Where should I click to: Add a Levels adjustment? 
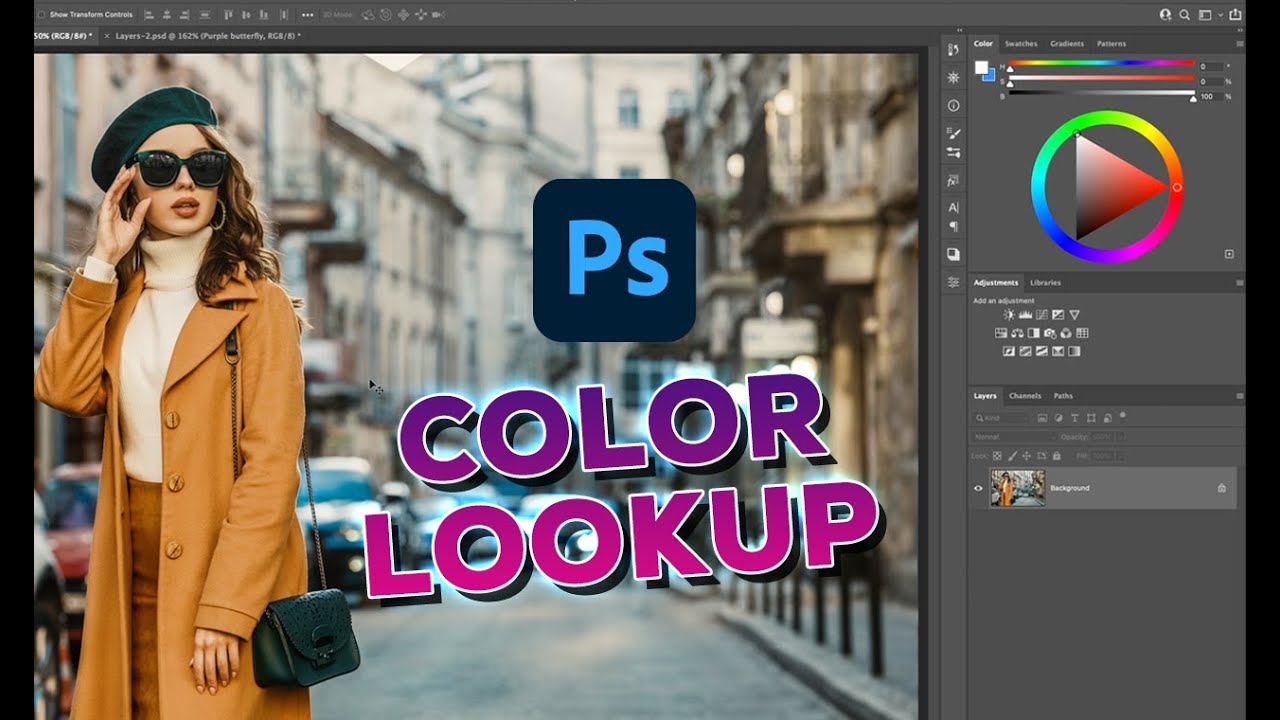click(x=1025, y=315)
